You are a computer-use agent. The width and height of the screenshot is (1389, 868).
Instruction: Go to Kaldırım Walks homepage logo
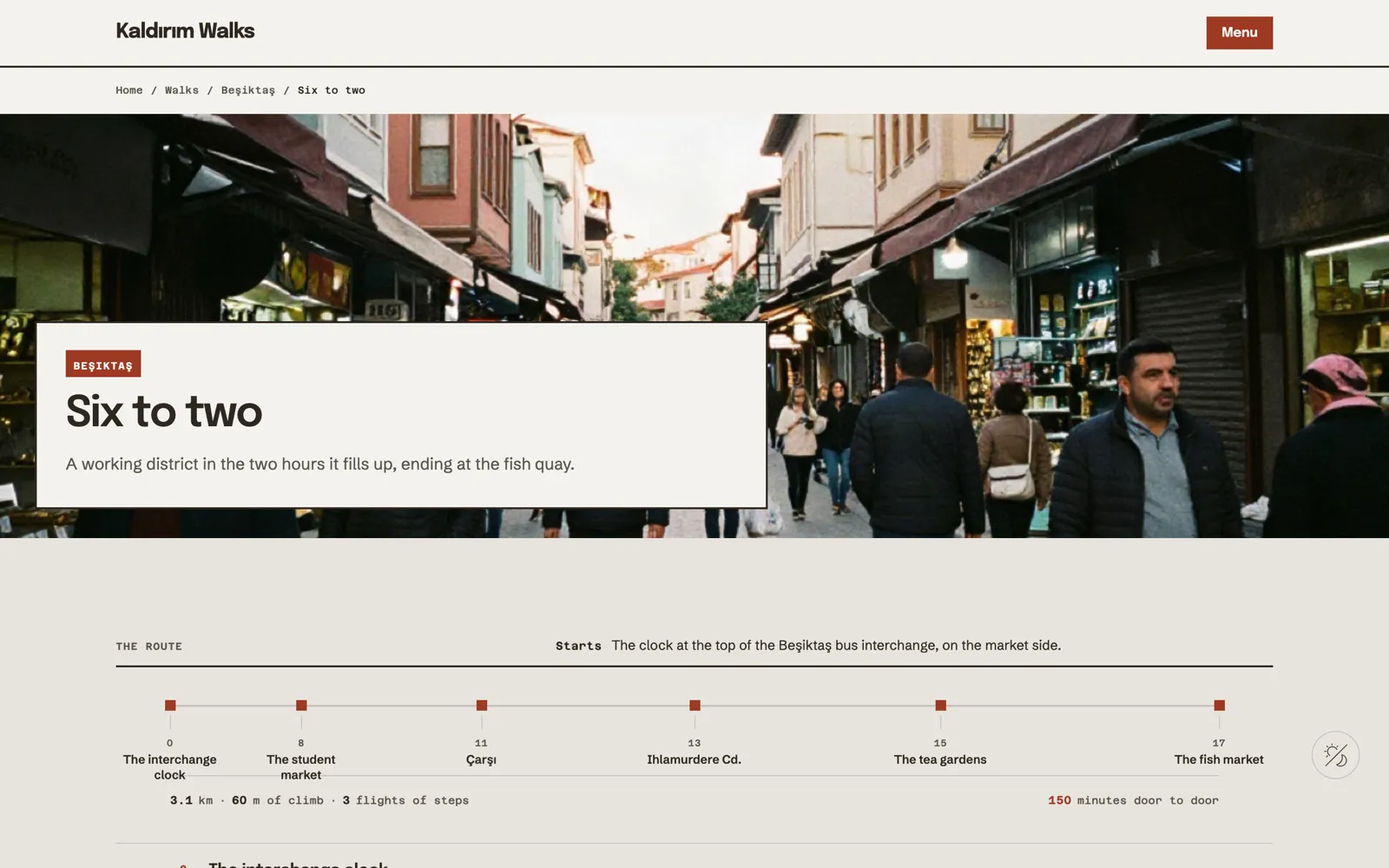[185, 31]
